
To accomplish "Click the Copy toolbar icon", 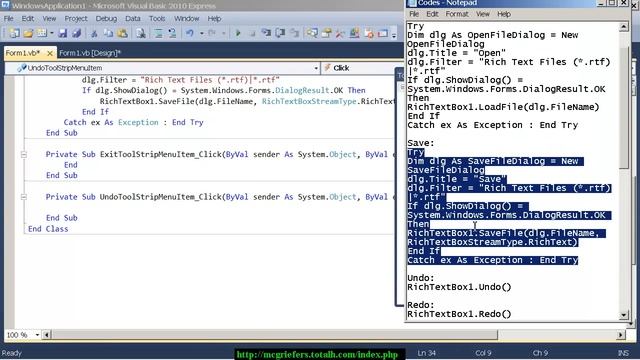I will [108, 33].
